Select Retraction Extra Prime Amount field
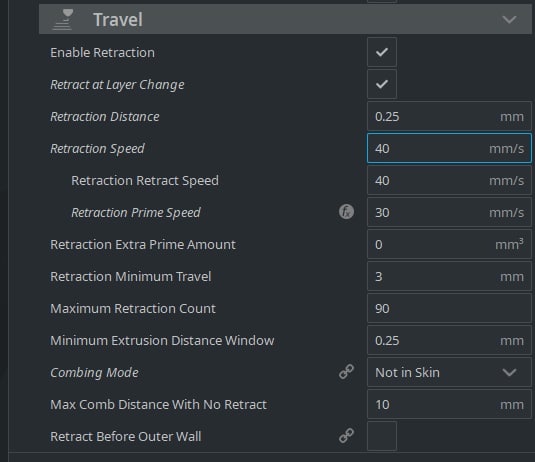This screenshot has width=535, height=462. [449, 244]
